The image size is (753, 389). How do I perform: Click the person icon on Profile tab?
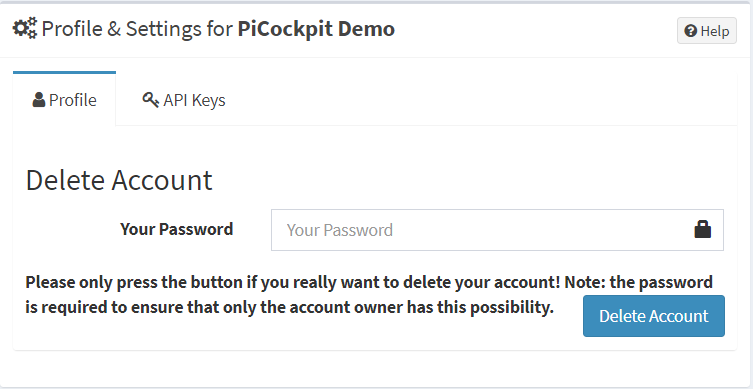[39, 100]
